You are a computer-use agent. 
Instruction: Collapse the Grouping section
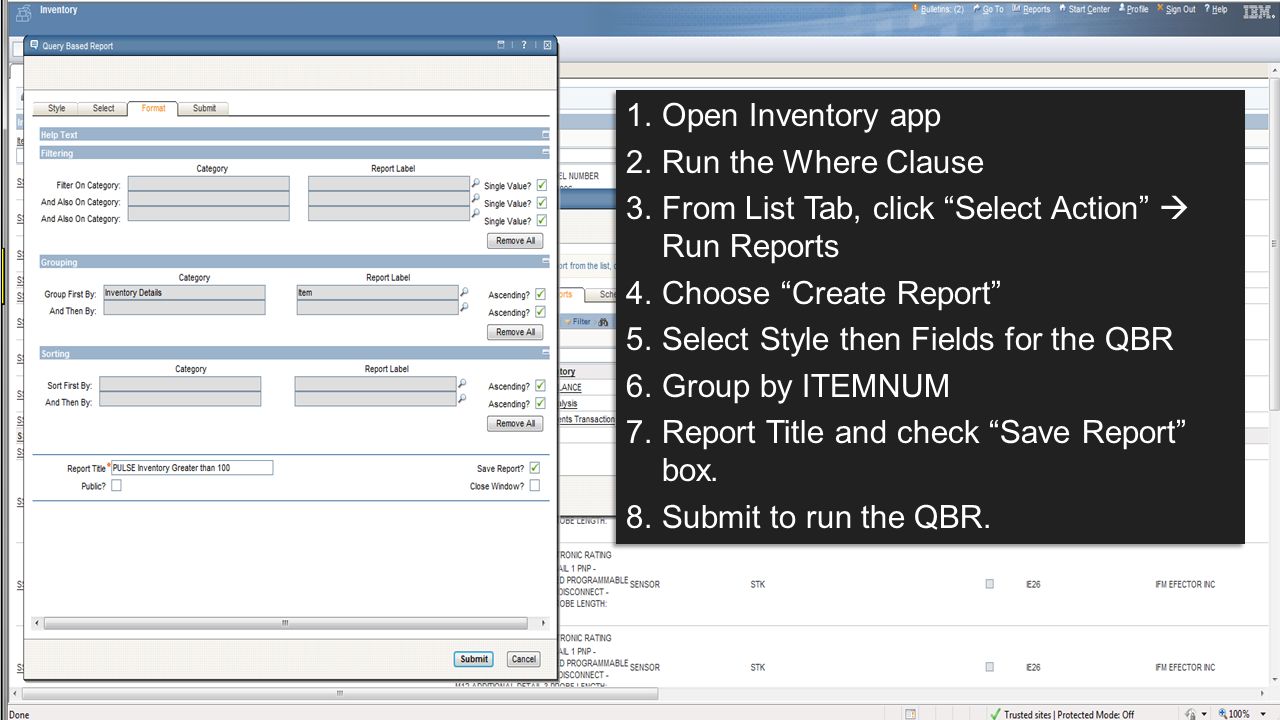(545, 262)
